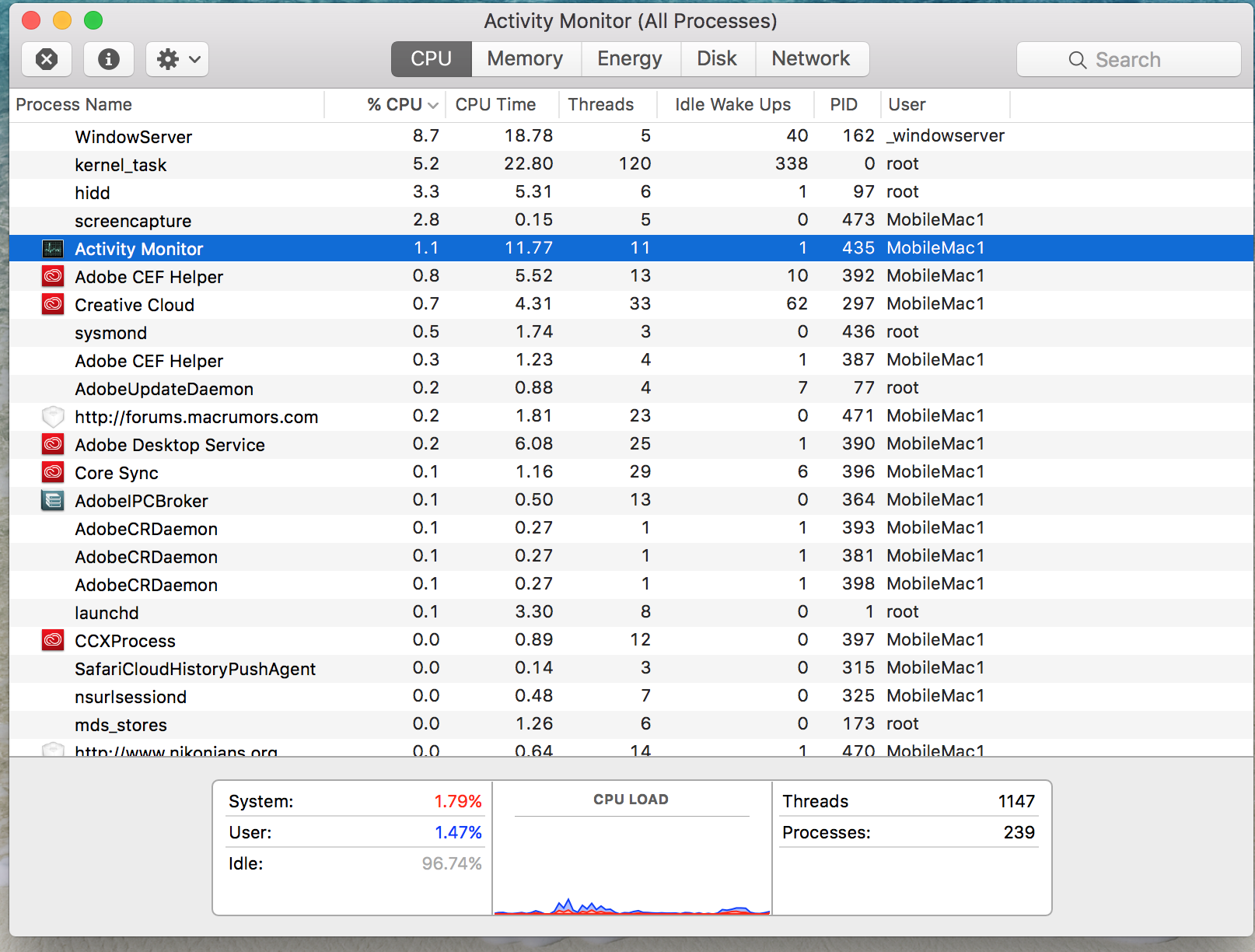Open the gear actions dropdown menu
Viewport: 1255px width, 952px height.
click(x=177, y=59)
